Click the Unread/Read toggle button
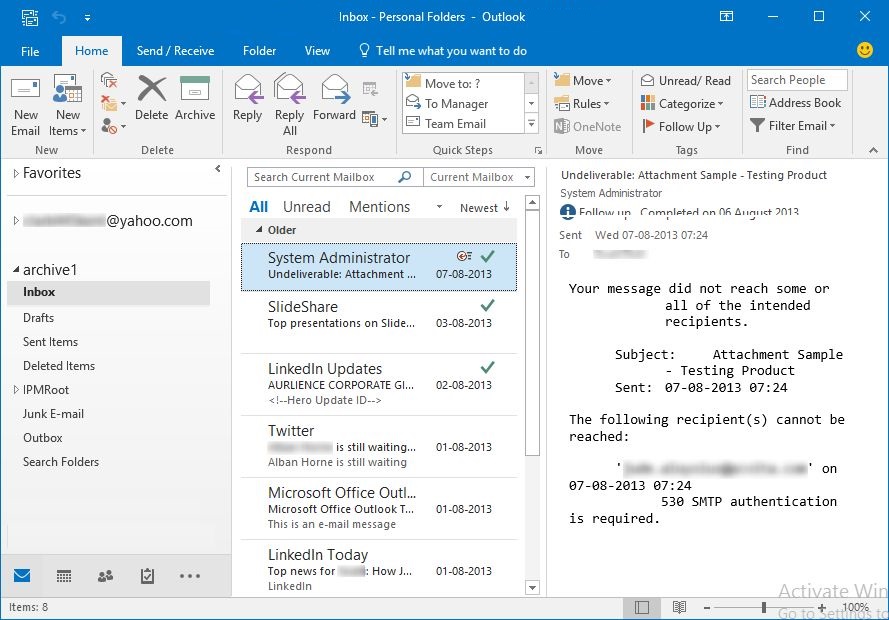 click(x=685, y=80)
